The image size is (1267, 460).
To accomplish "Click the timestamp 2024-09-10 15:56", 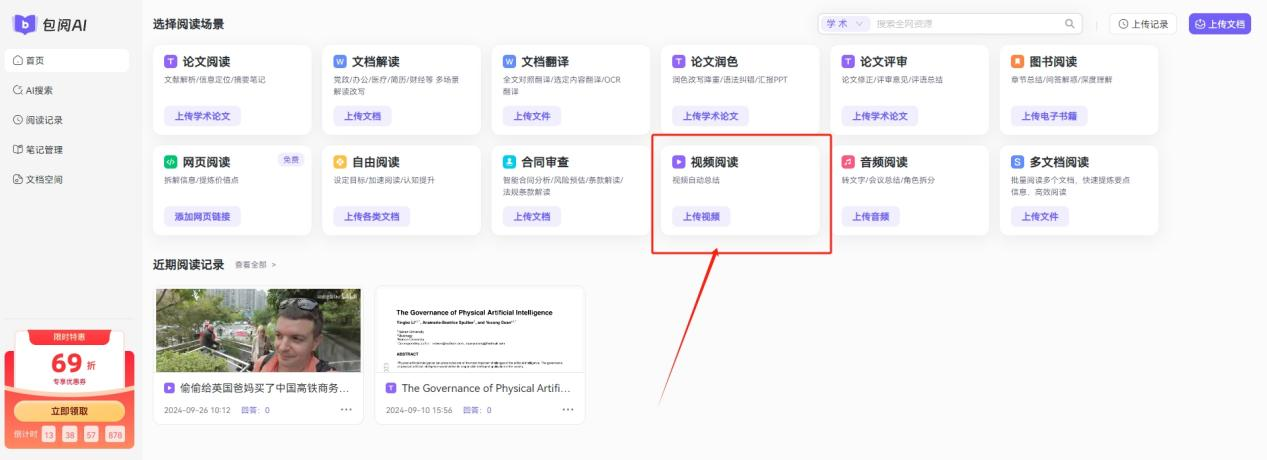I will pos(419,410).
